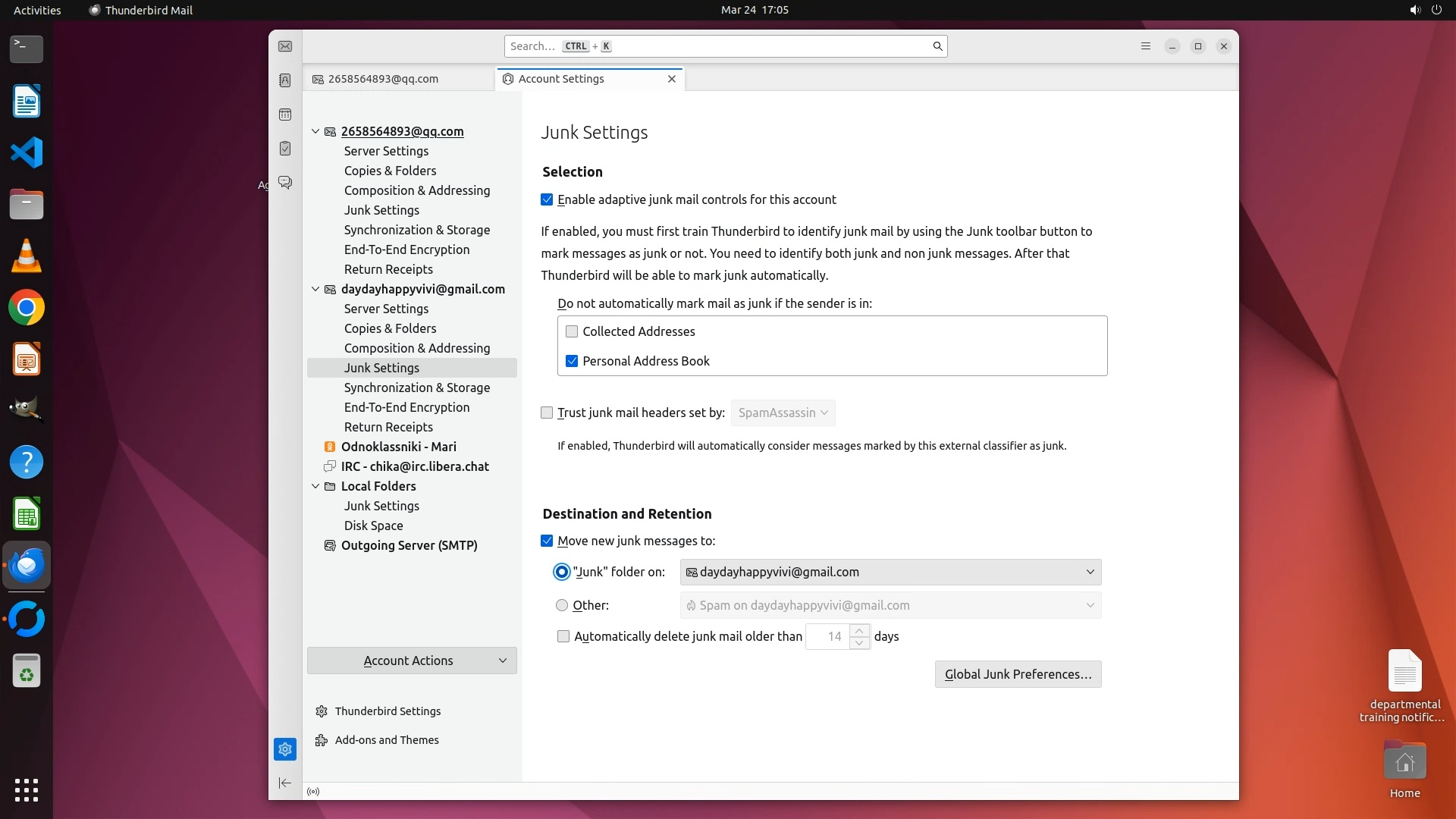Click the Settings gear in spaces toolbar
1456x819 pixels.
click(285, 749)
